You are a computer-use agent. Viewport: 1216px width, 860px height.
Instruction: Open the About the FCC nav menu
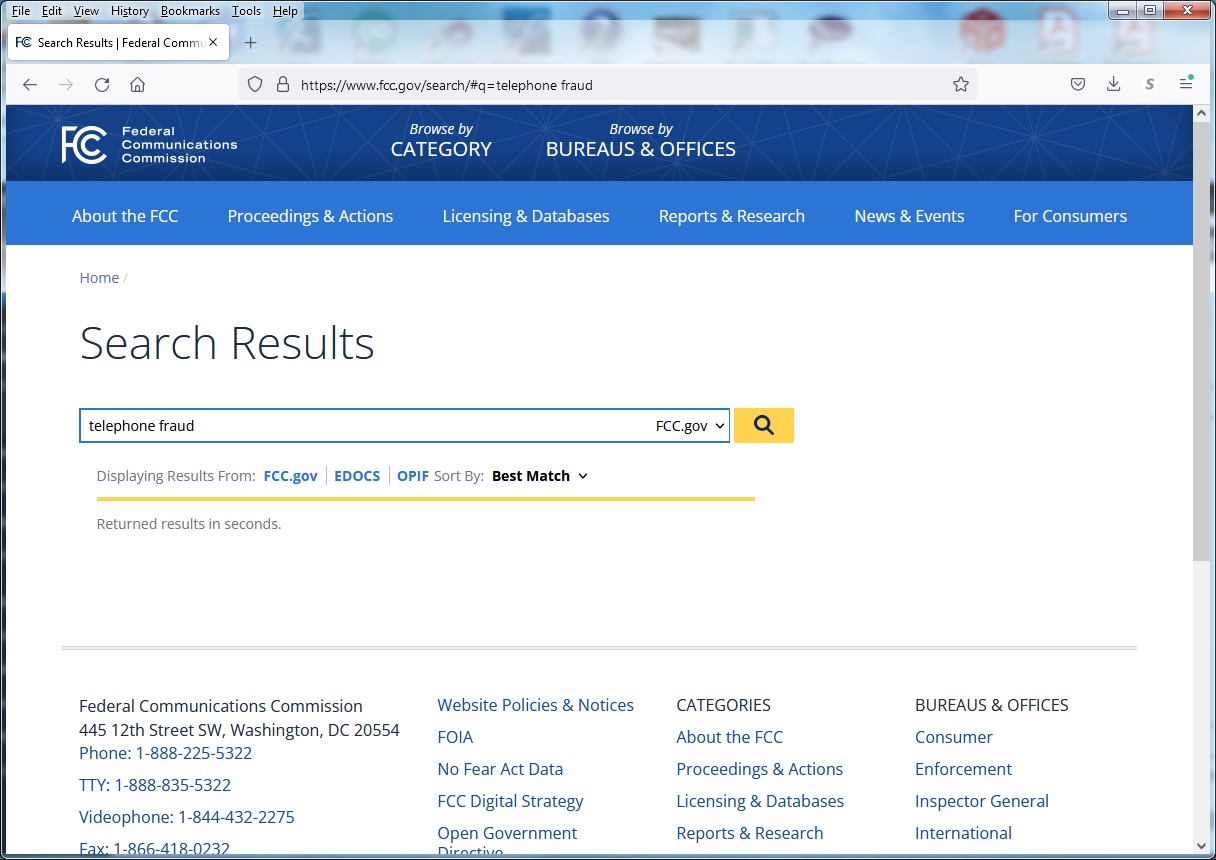pyautogui.click(x=125, y=216)
